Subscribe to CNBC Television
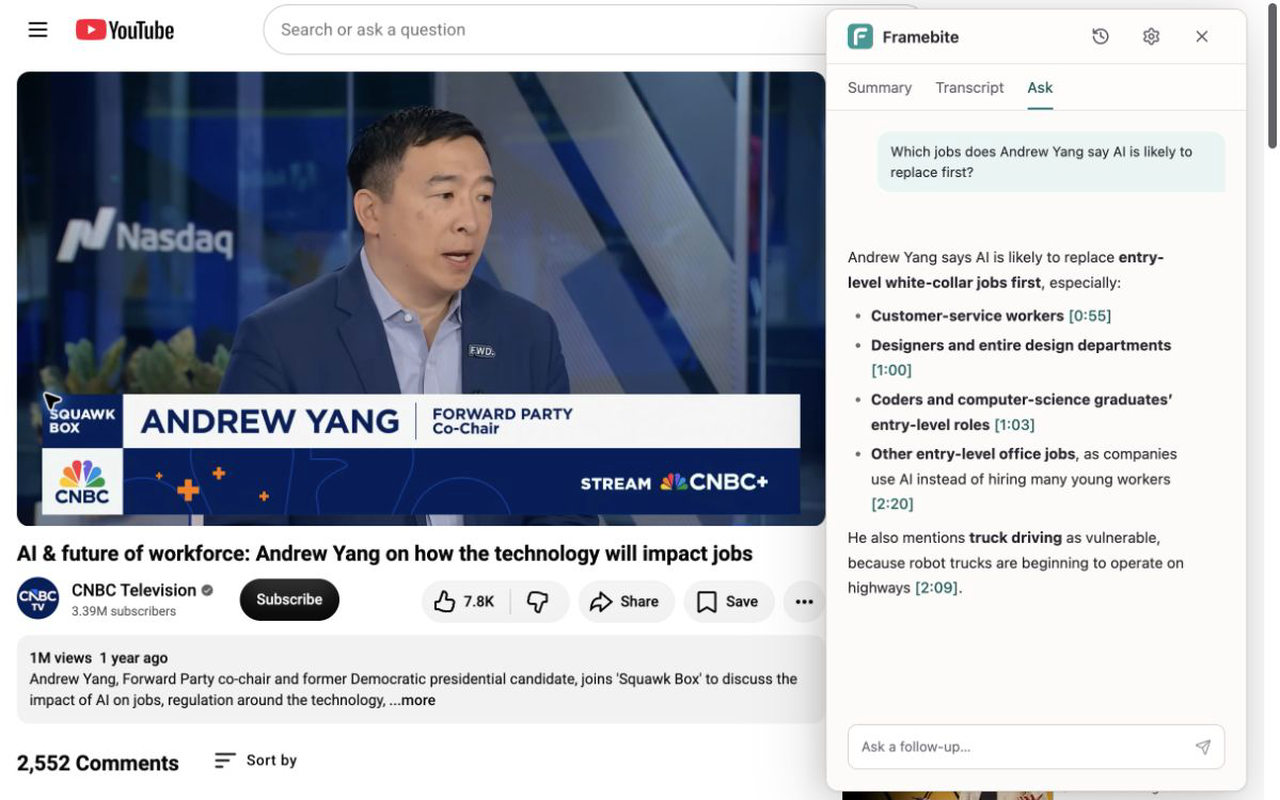The width and height of the screenshot is (1280, 800). click(289, 599)
